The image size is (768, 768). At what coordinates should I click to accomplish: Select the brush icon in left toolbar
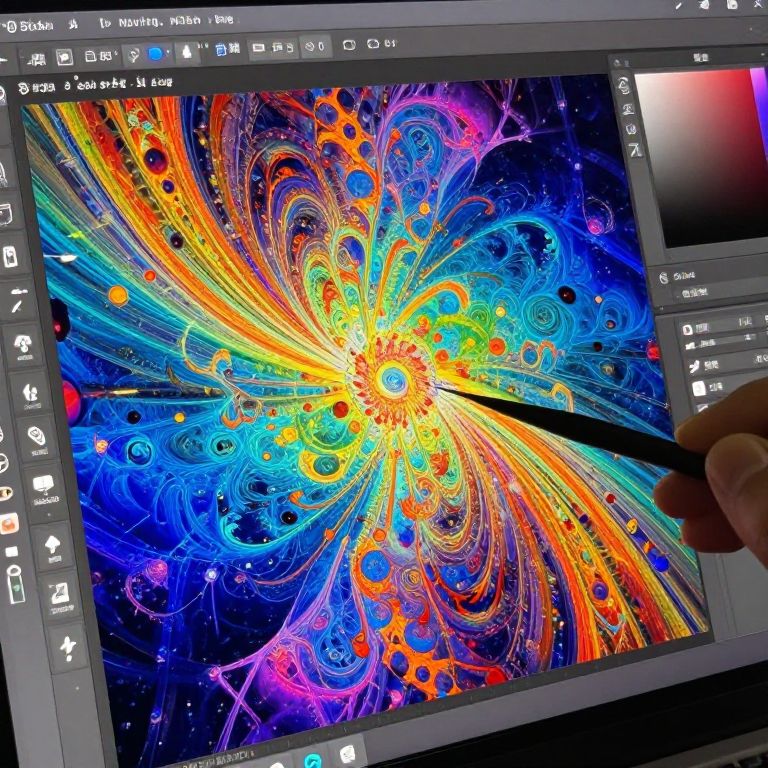(x=18, y=300)
